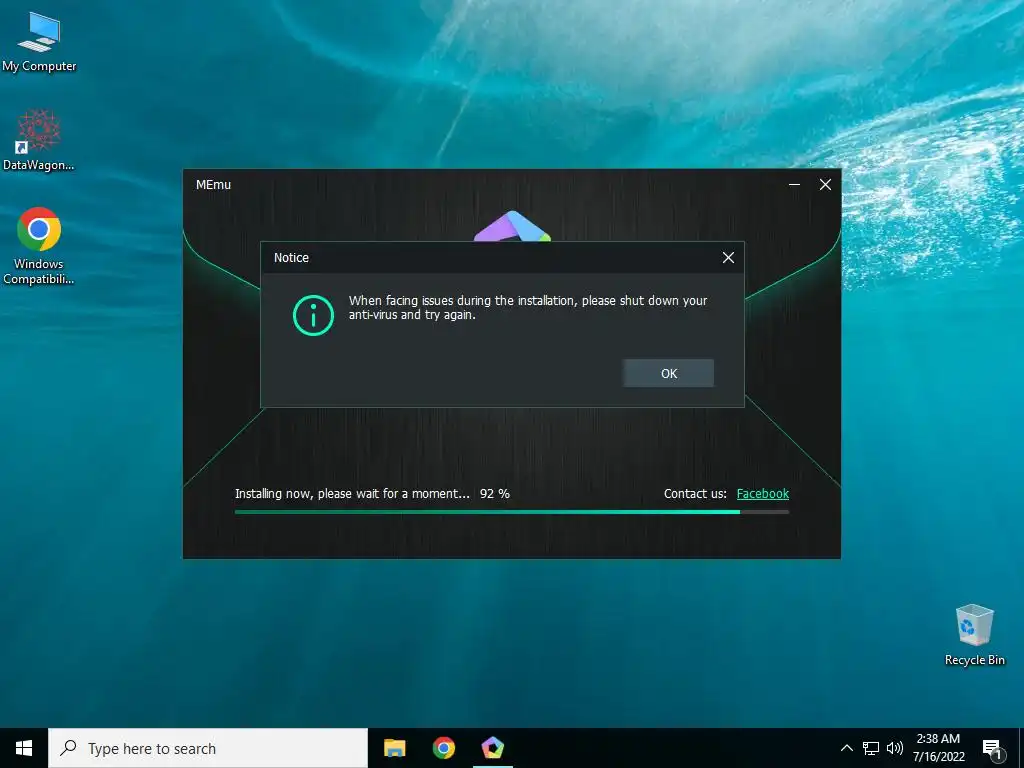Close the MEmu installer window
The image size is (1024, 768).
(825, 185)
